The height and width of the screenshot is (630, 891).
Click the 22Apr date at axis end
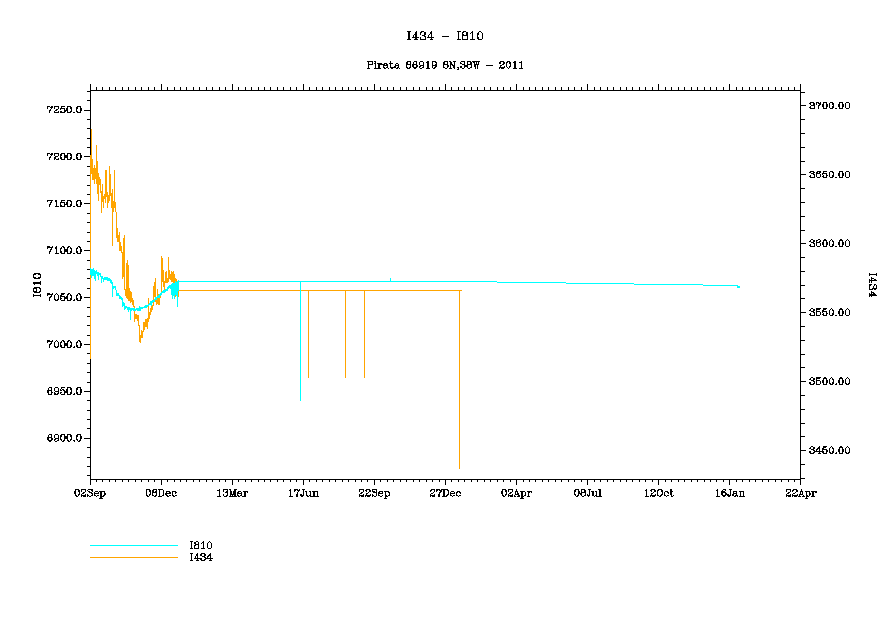(x=800, y=493)
